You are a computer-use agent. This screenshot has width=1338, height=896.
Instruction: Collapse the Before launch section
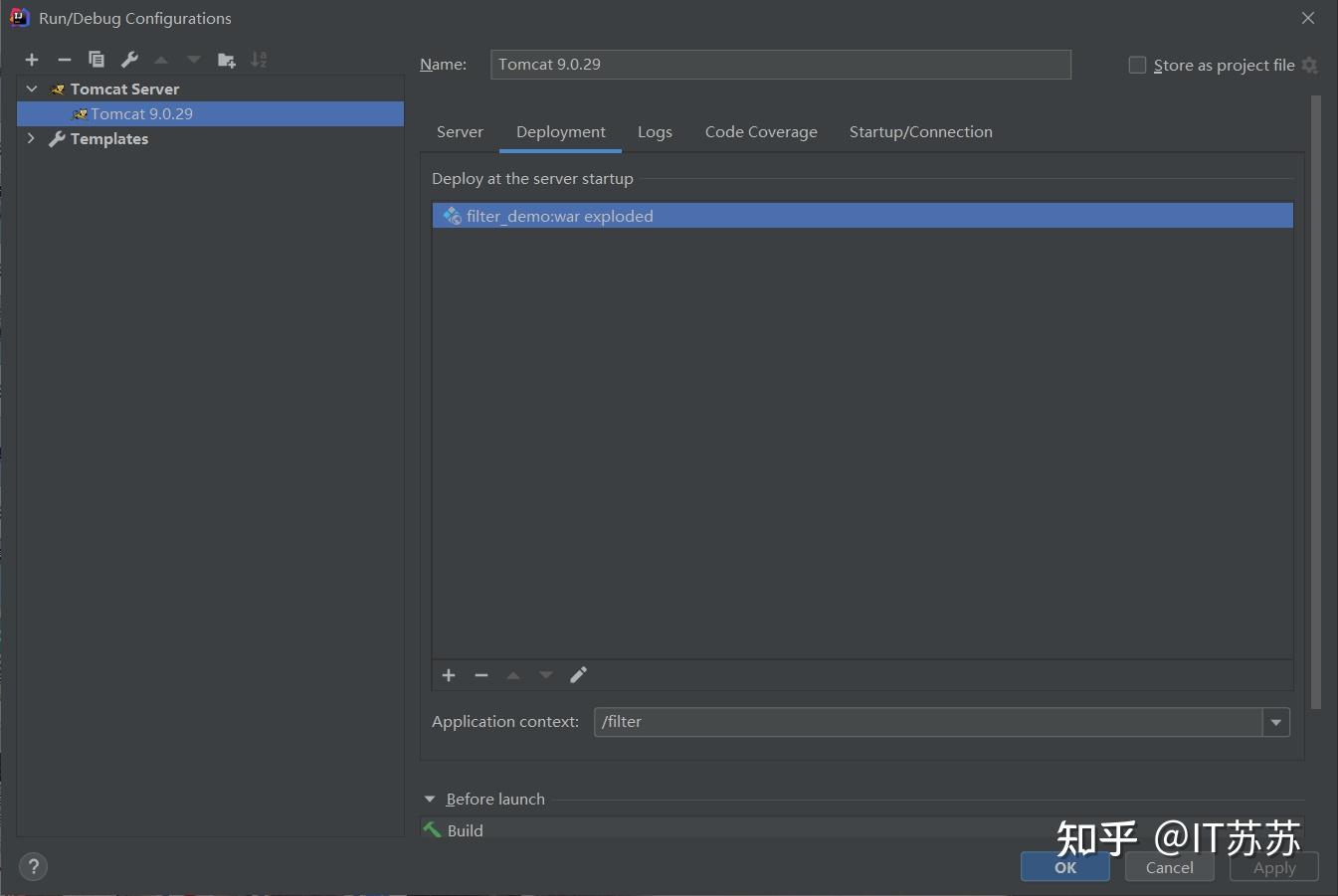[430, 799]
